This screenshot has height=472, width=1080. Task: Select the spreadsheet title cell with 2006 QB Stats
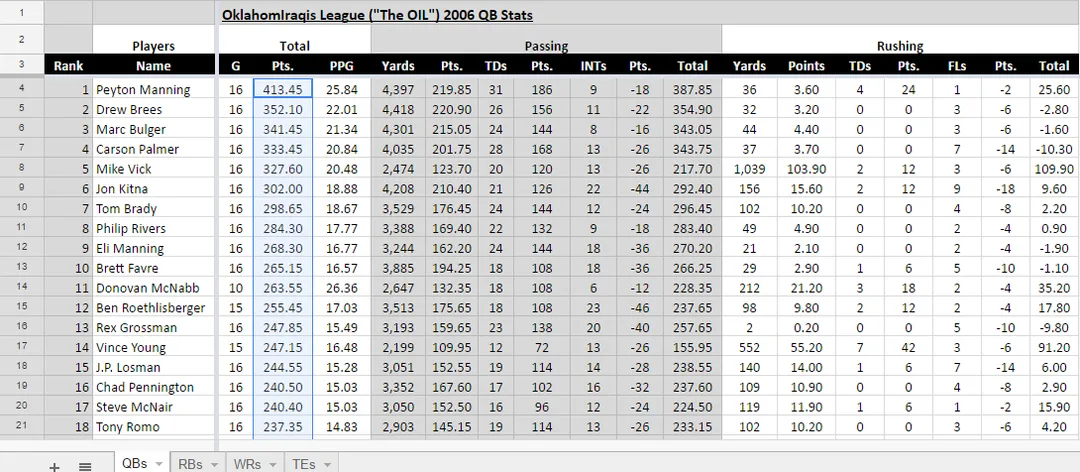[x=377, y=14]
